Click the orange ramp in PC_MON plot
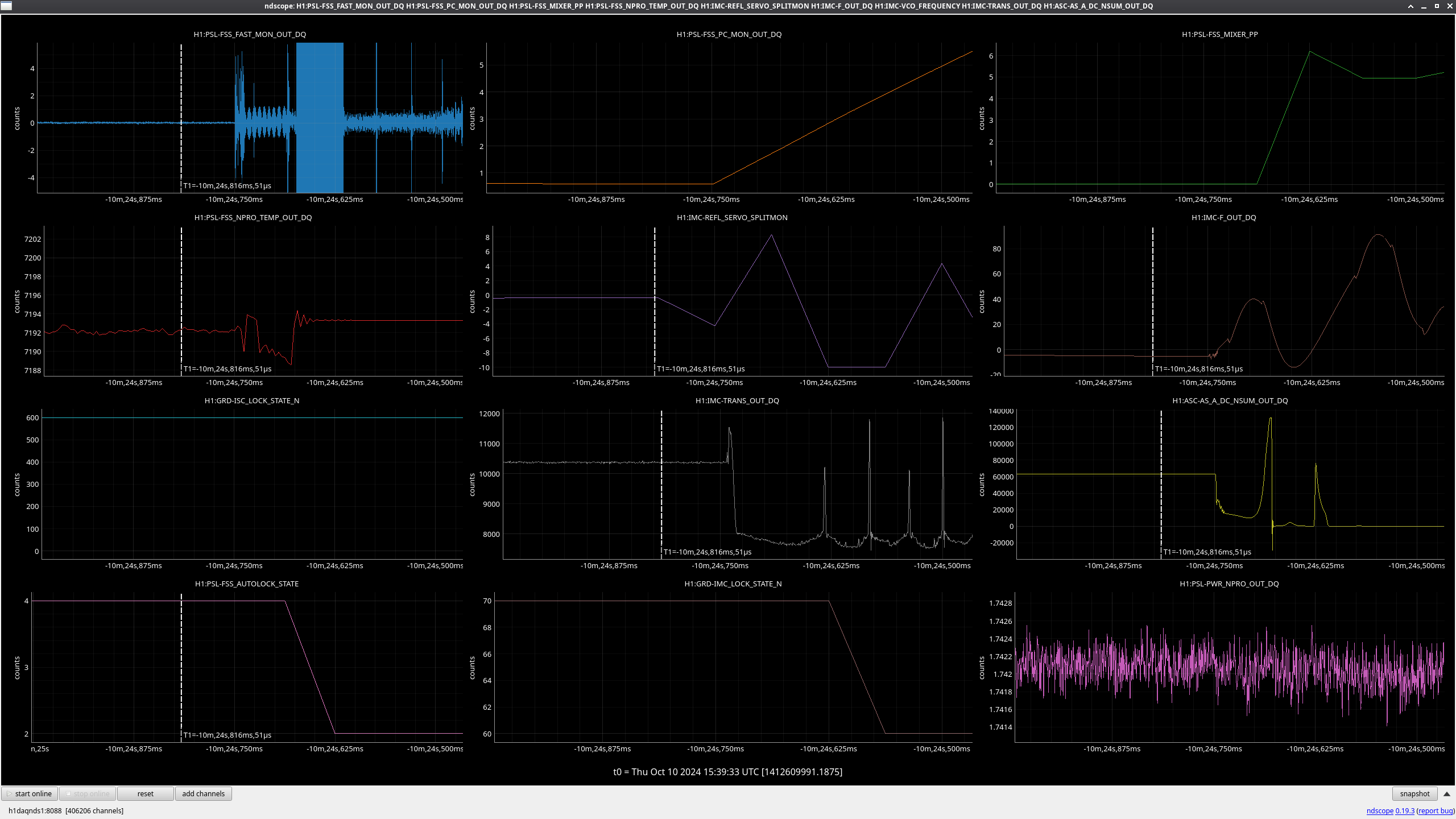 [842, 118]
